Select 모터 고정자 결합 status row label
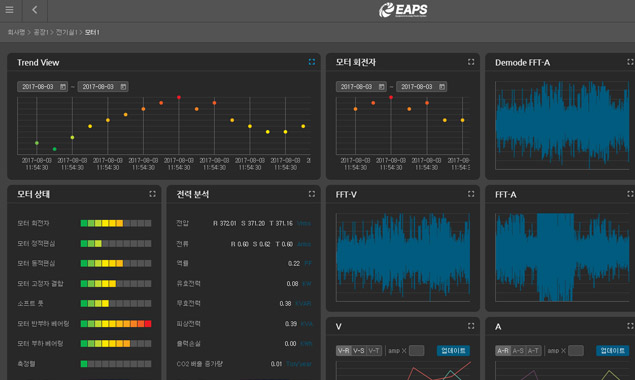Image resolution: width=635 pixels, height=380 pixels. pyautogui.click(x=40, y=284)
